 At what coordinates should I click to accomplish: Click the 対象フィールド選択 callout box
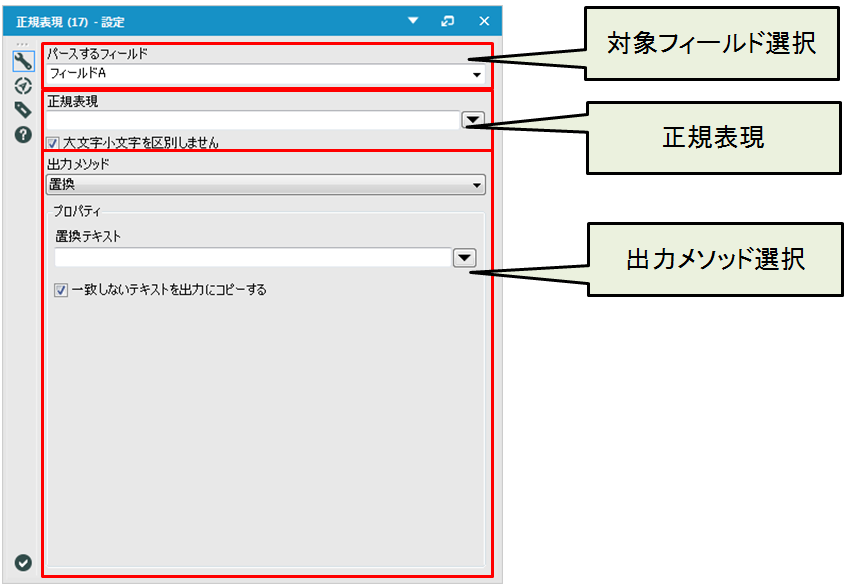[x=712, y=43]
